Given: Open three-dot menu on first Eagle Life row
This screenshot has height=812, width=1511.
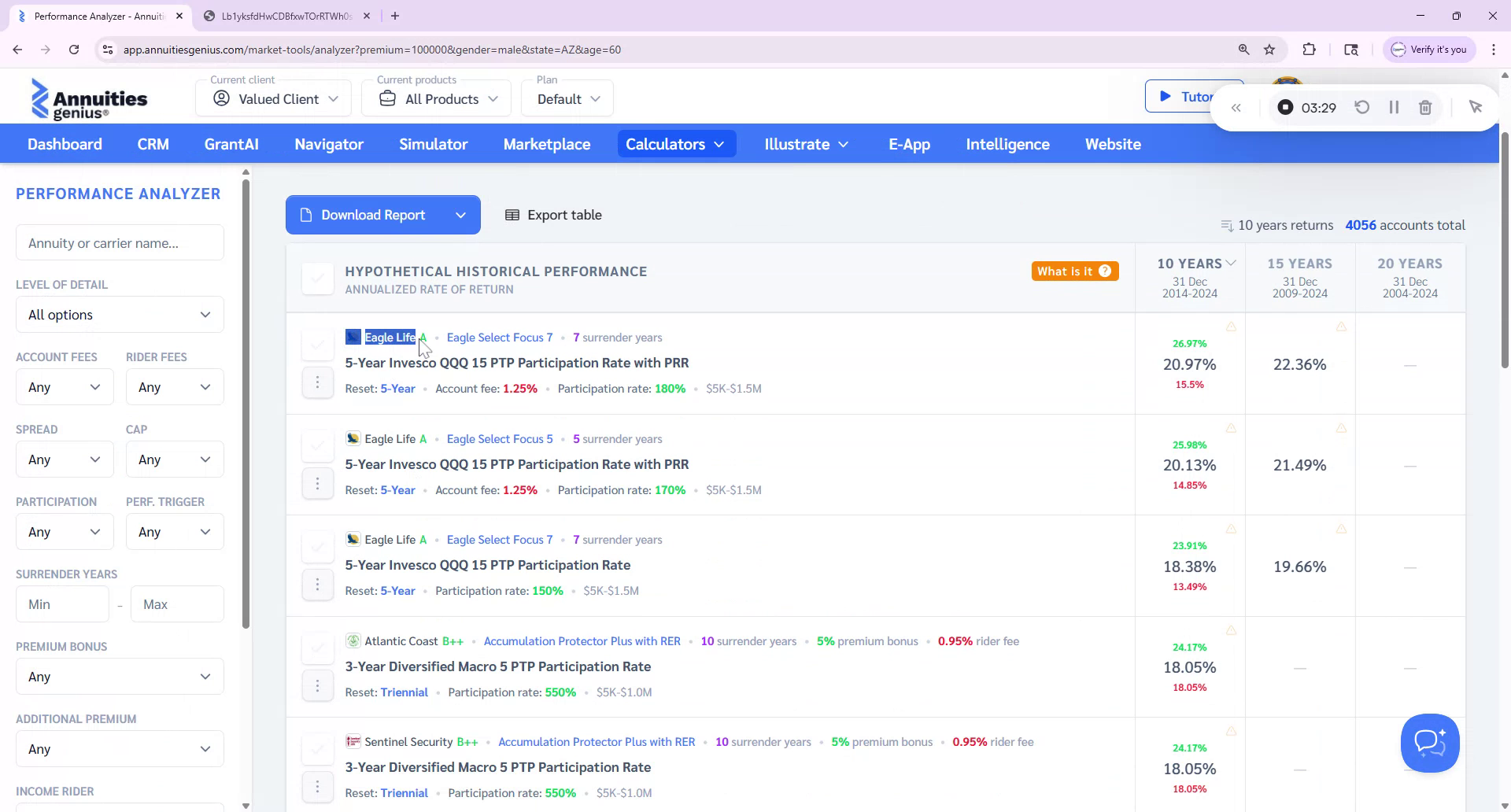Looking at the screenshot, I should coord(318,382).
